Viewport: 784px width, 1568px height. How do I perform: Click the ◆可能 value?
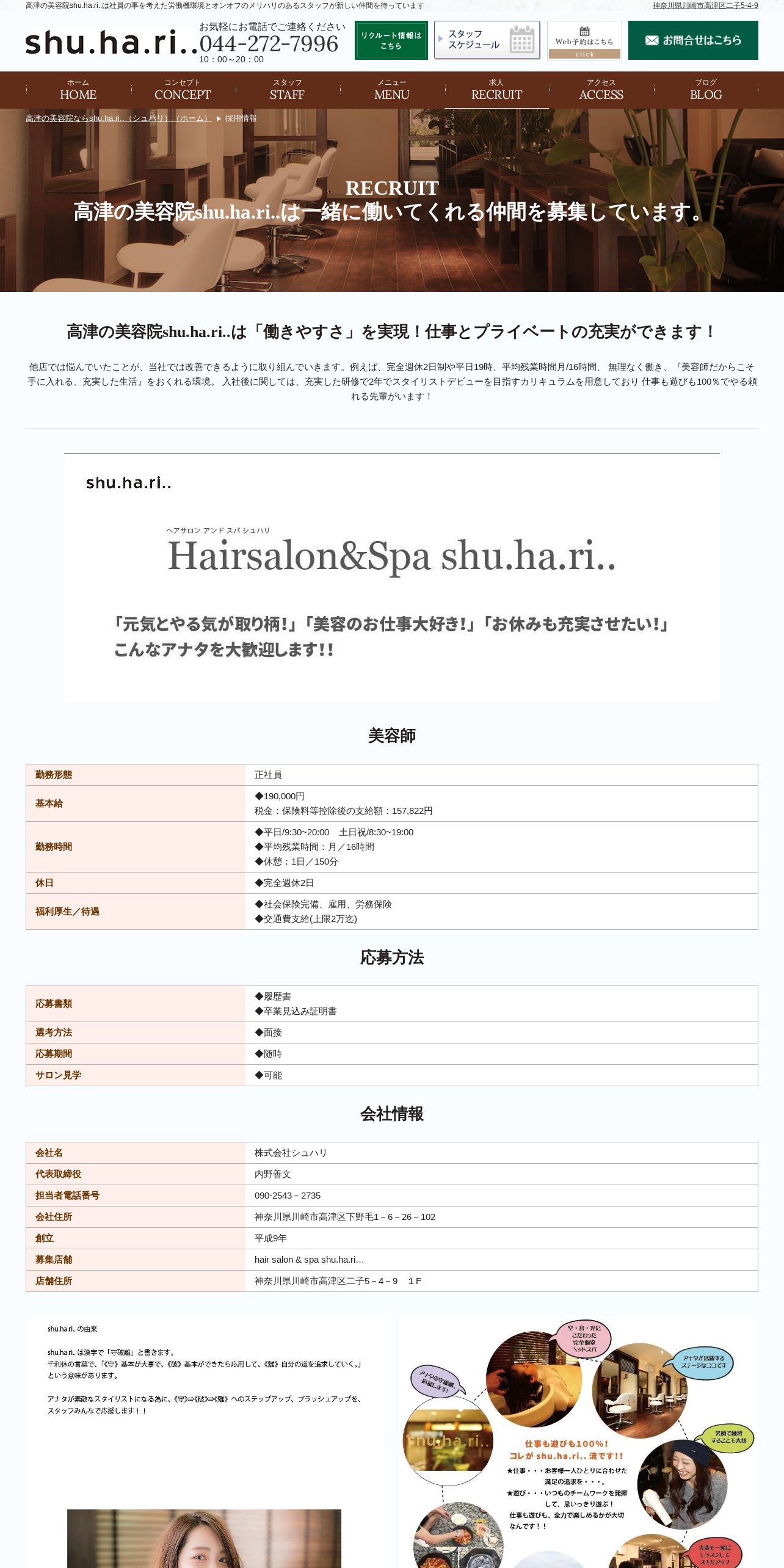[x=268, y=1075]
